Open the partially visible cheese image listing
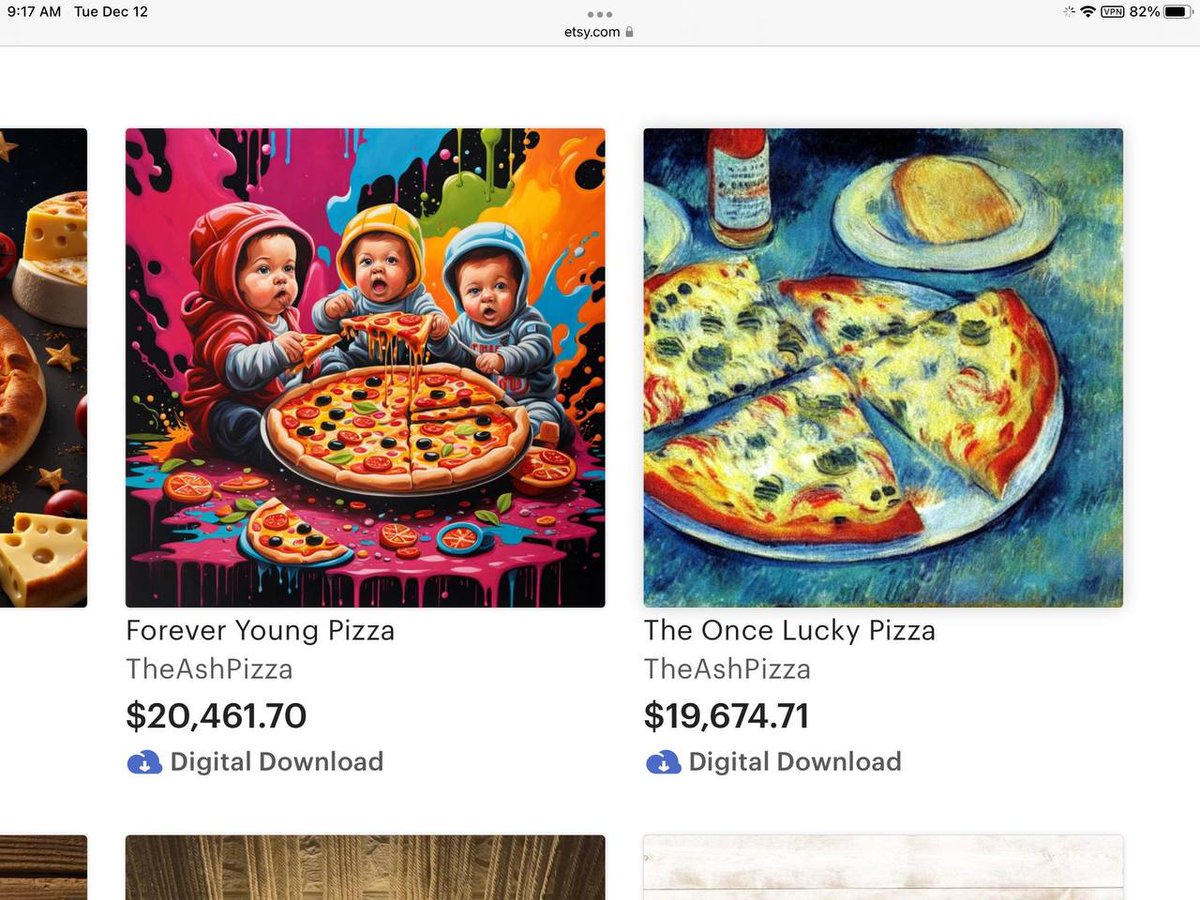This screenshot has height=900, width=1200. click(x=43, y=367)
